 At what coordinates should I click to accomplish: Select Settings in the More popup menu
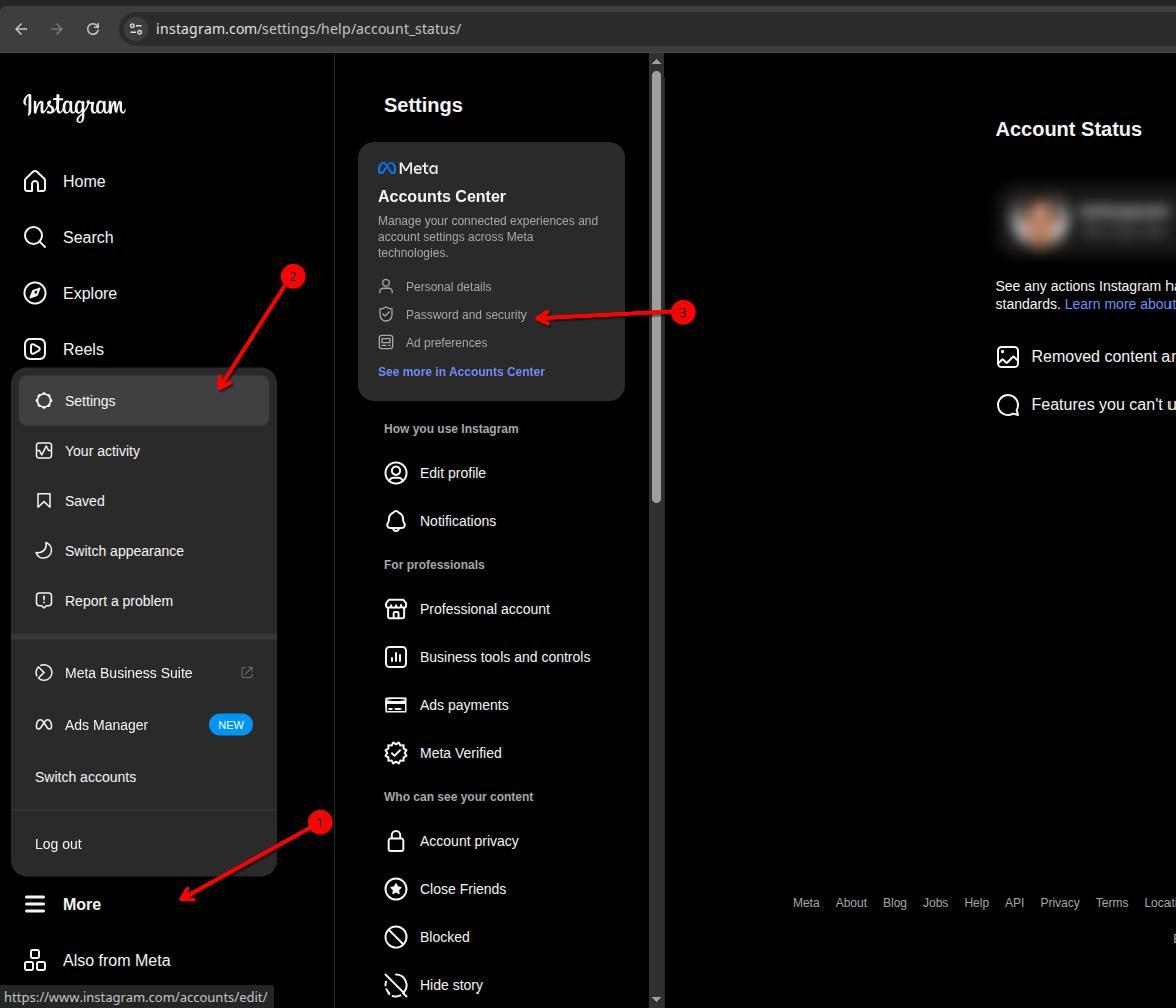click(x=90, y=401)
